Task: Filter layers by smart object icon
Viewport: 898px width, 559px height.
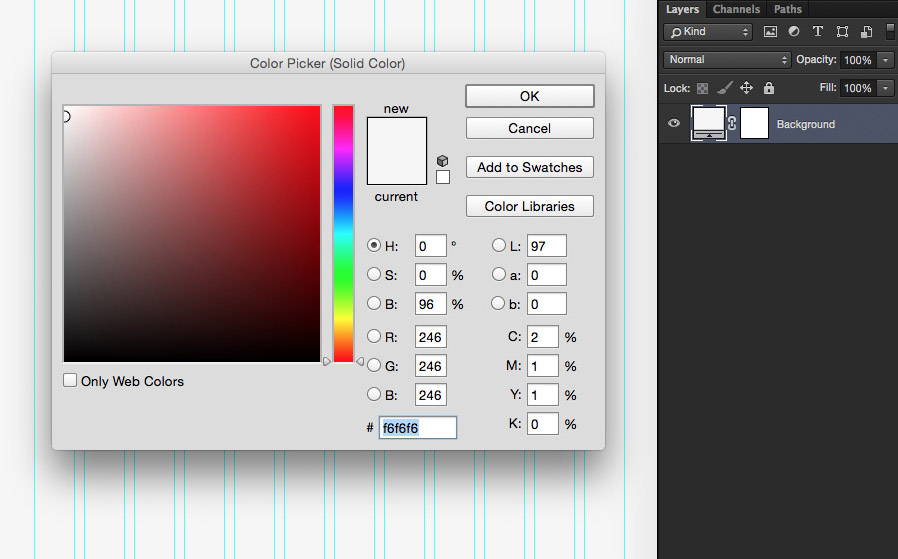Action: [x=867, y=32]
